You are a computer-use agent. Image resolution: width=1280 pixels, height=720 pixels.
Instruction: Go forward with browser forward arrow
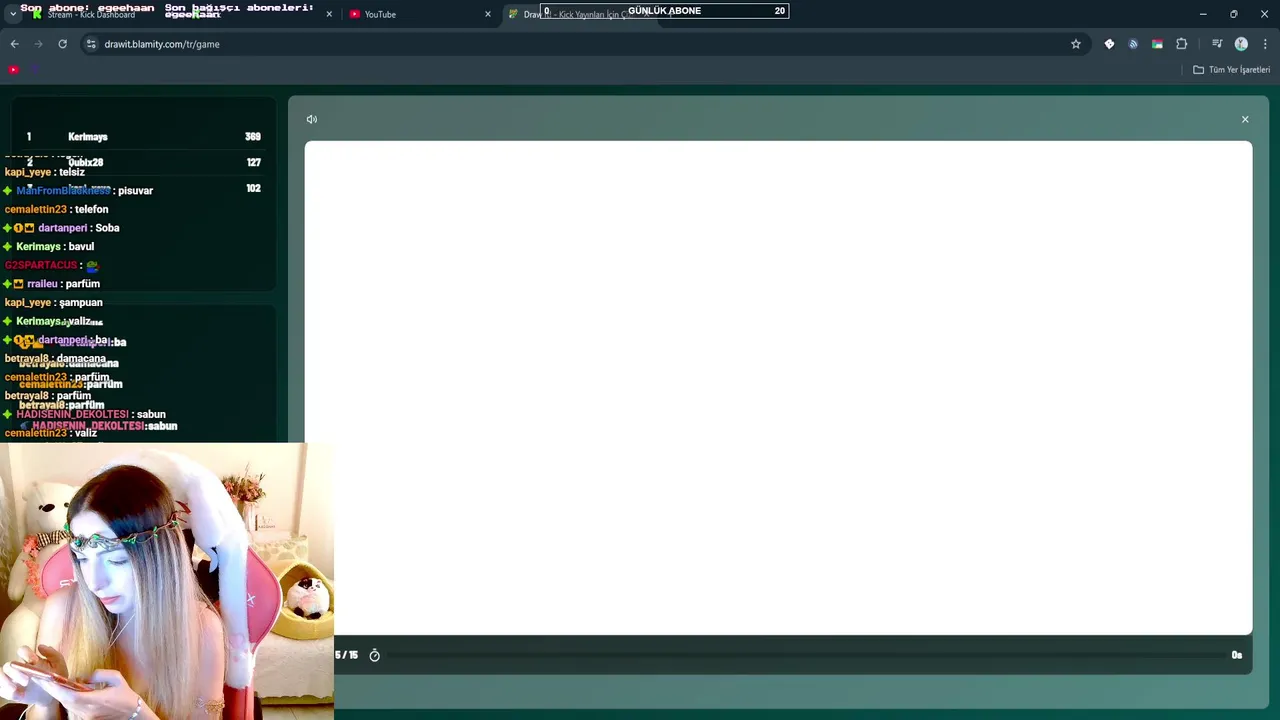coord(38,44)
